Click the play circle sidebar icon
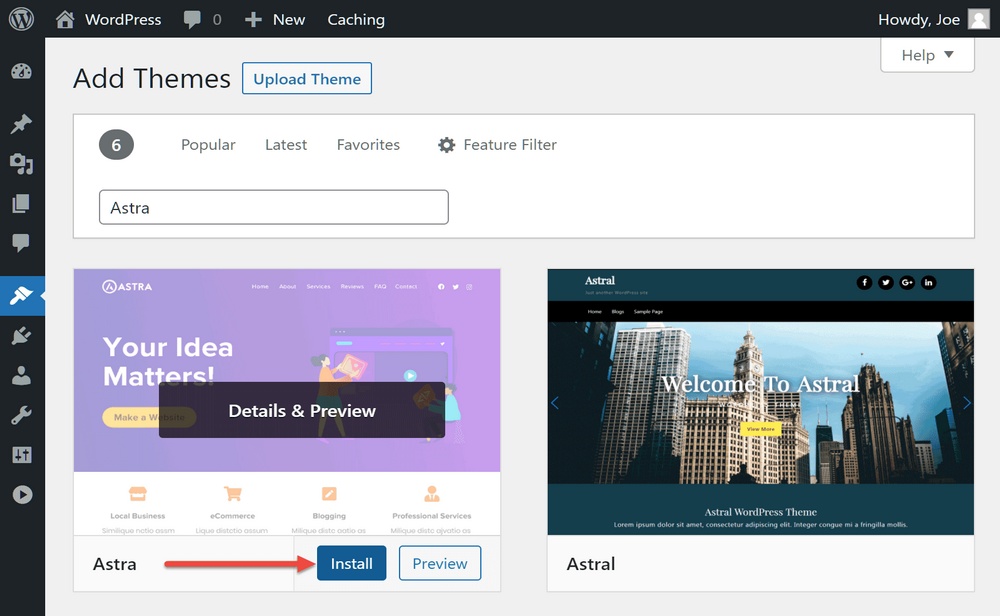Screen dimensions: 1000x616 click(x=22, y=495)
